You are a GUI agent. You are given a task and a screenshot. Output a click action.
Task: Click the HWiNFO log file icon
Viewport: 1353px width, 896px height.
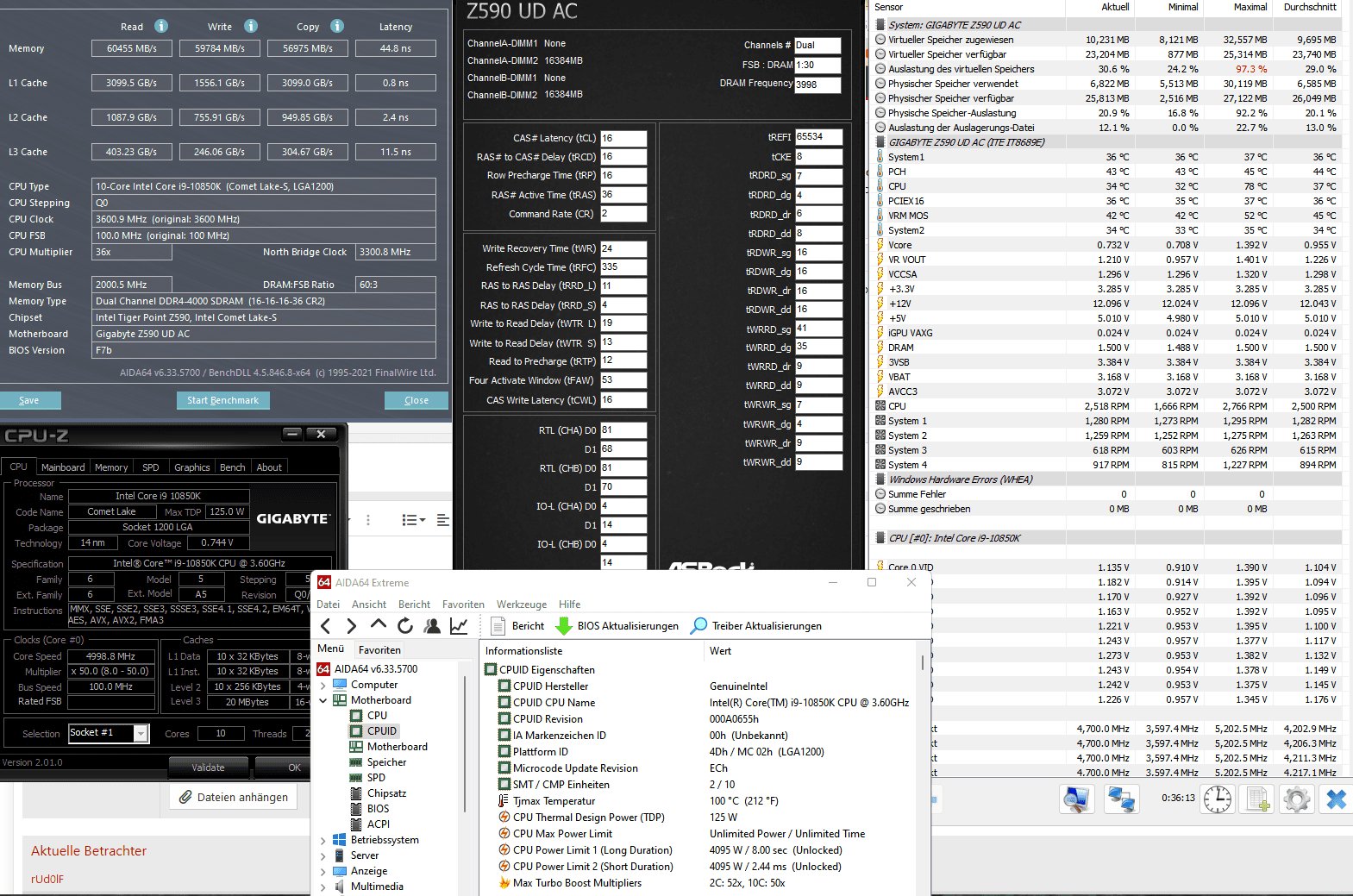(x=1258, y=799)
